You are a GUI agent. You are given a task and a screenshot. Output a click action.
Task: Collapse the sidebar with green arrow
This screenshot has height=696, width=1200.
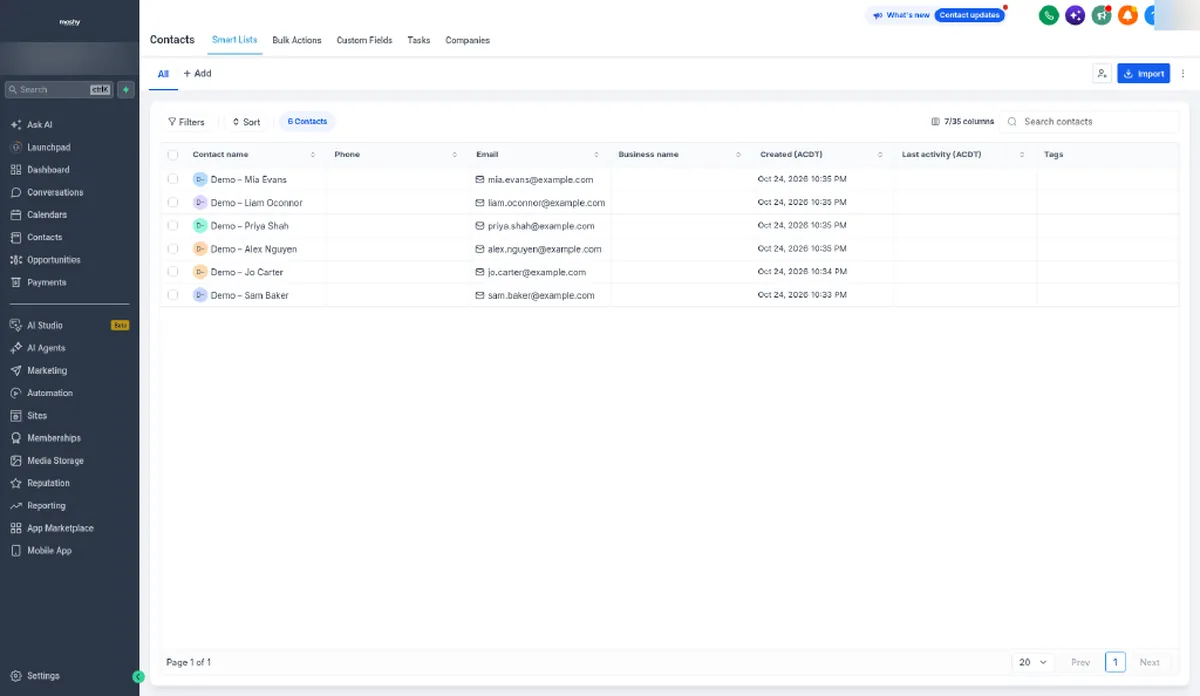(x=138, y=677)
